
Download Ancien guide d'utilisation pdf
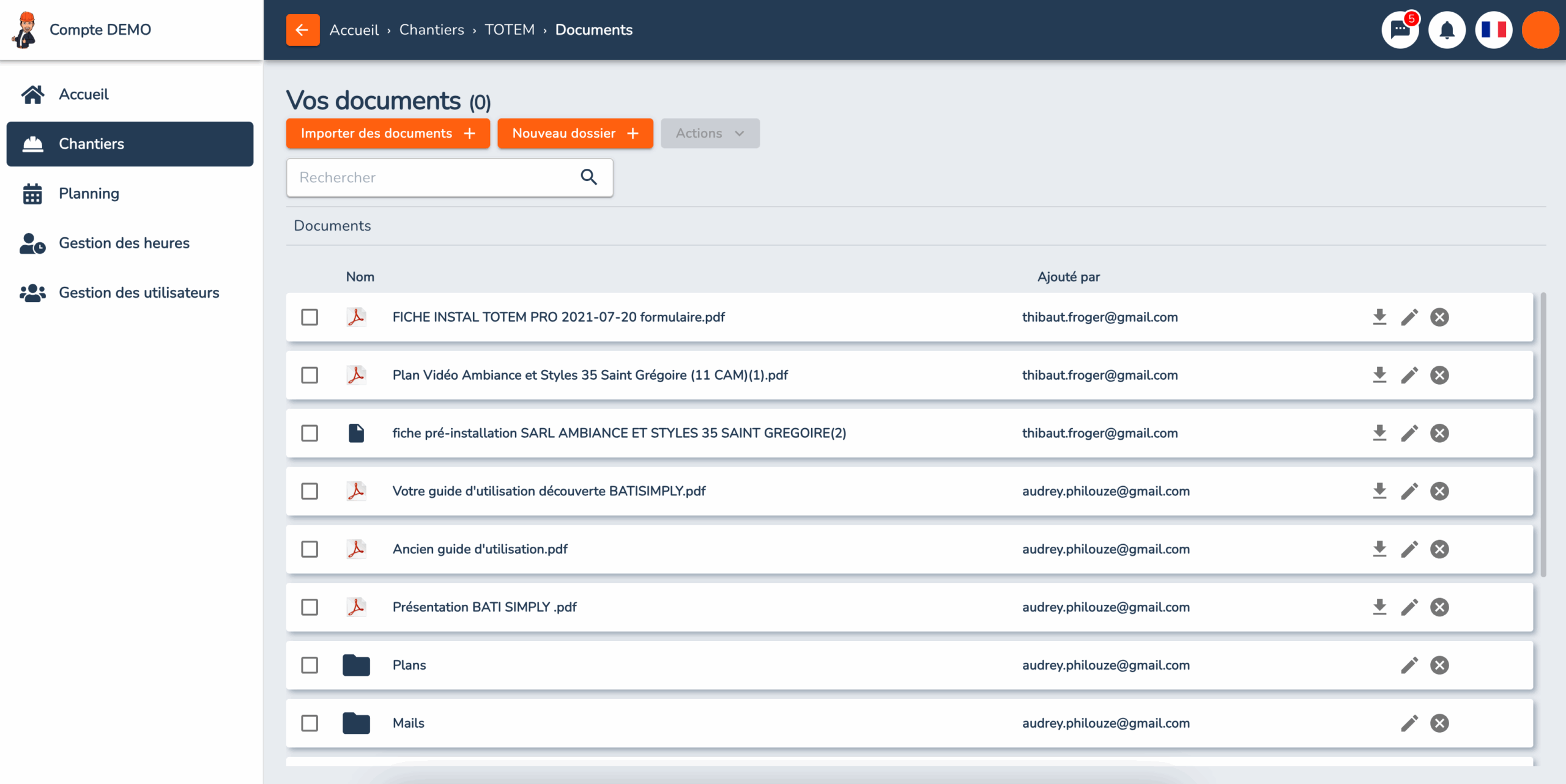(1379, 549)
